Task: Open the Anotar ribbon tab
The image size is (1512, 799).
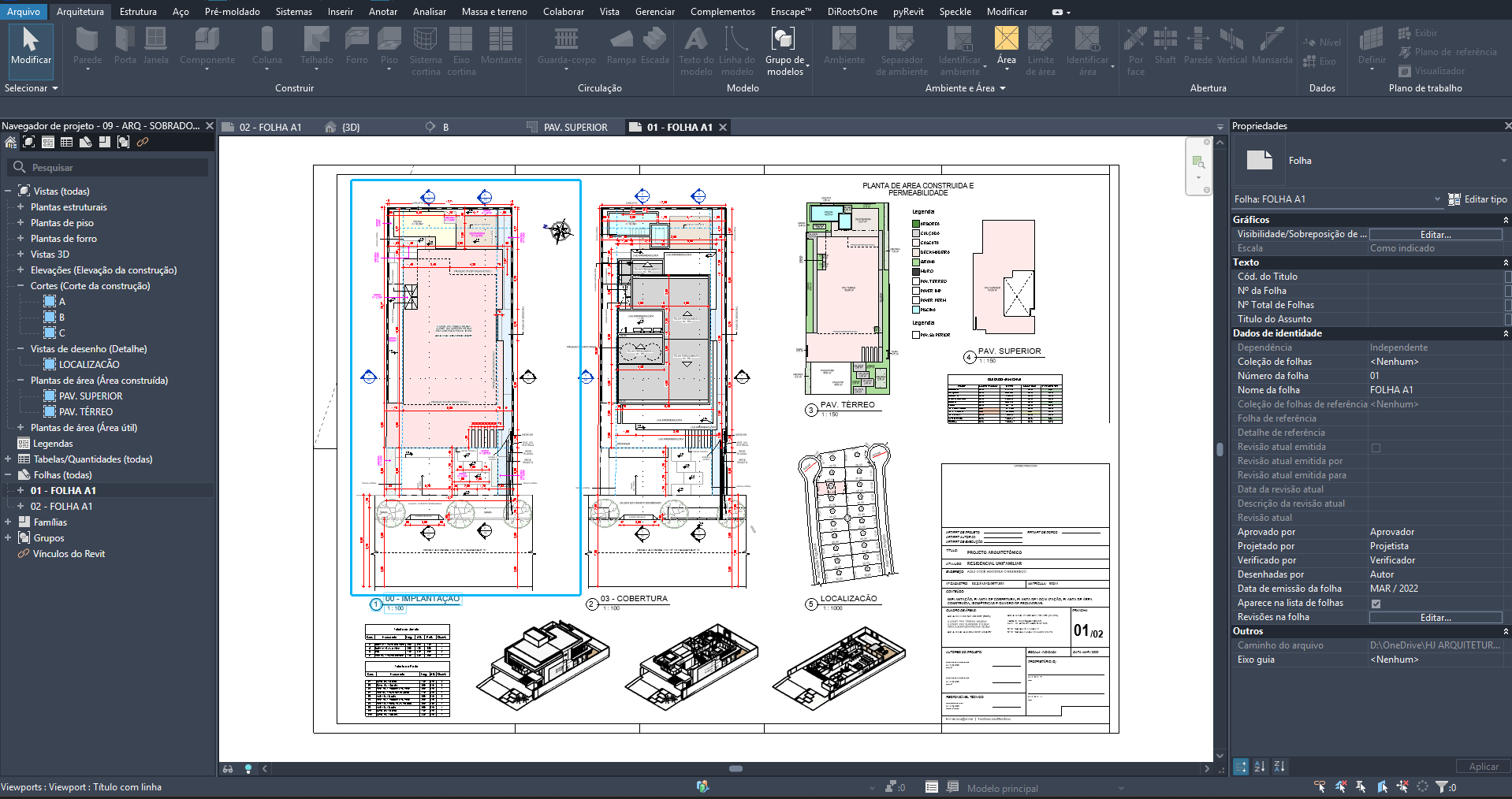Action: pos(383,11)
